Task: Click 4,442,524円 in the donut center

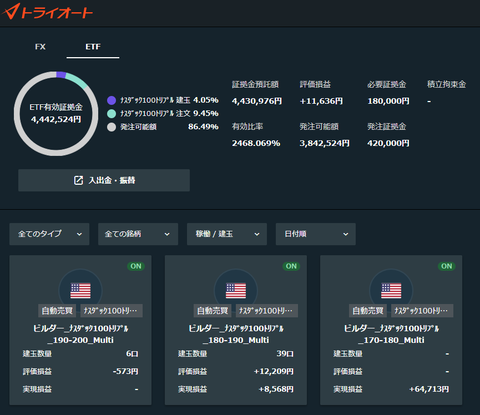Action: [x=56, y=119]
